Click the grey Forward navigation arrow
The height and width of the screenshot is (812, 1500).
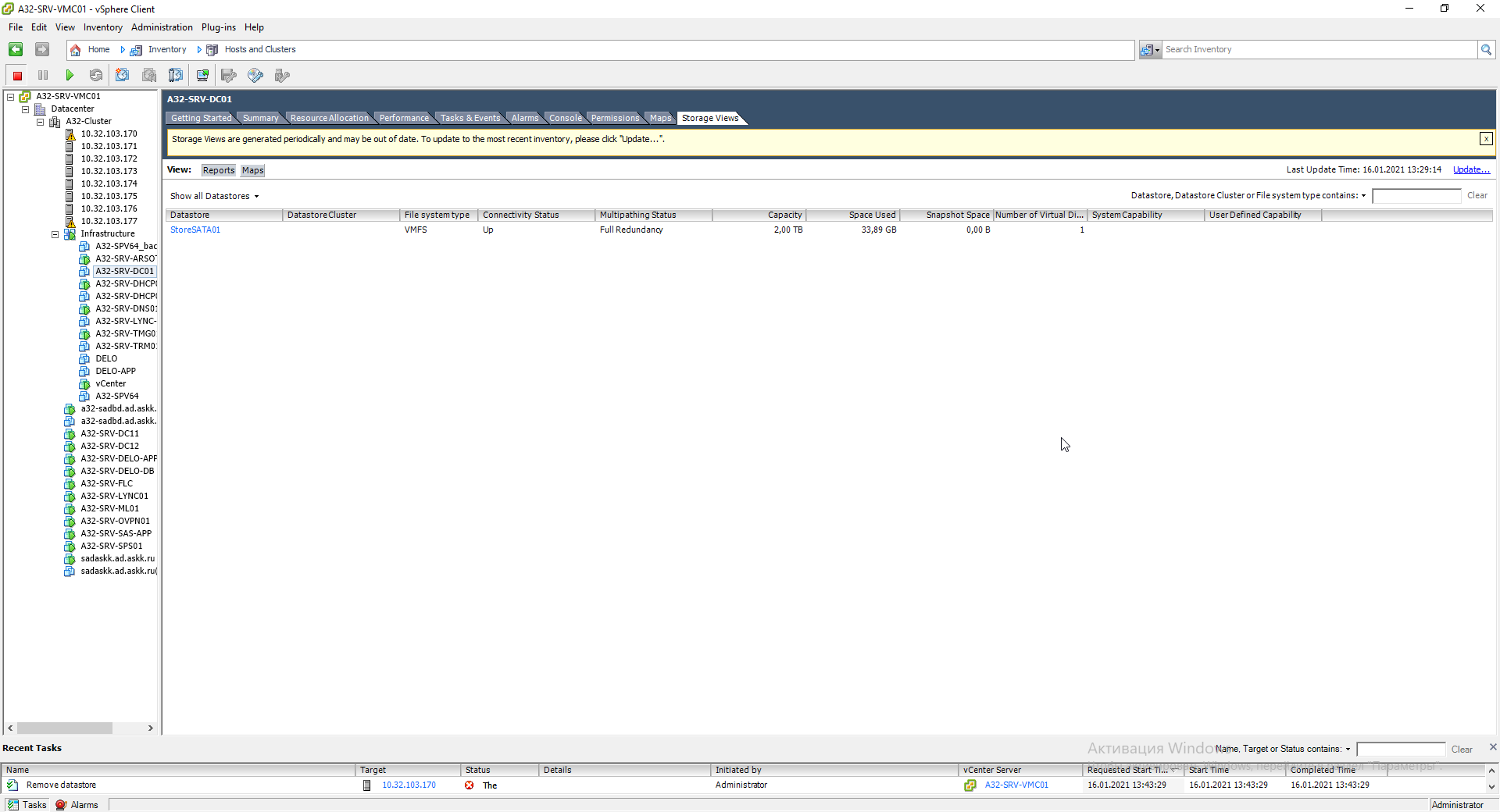click(x=42, y=49)
